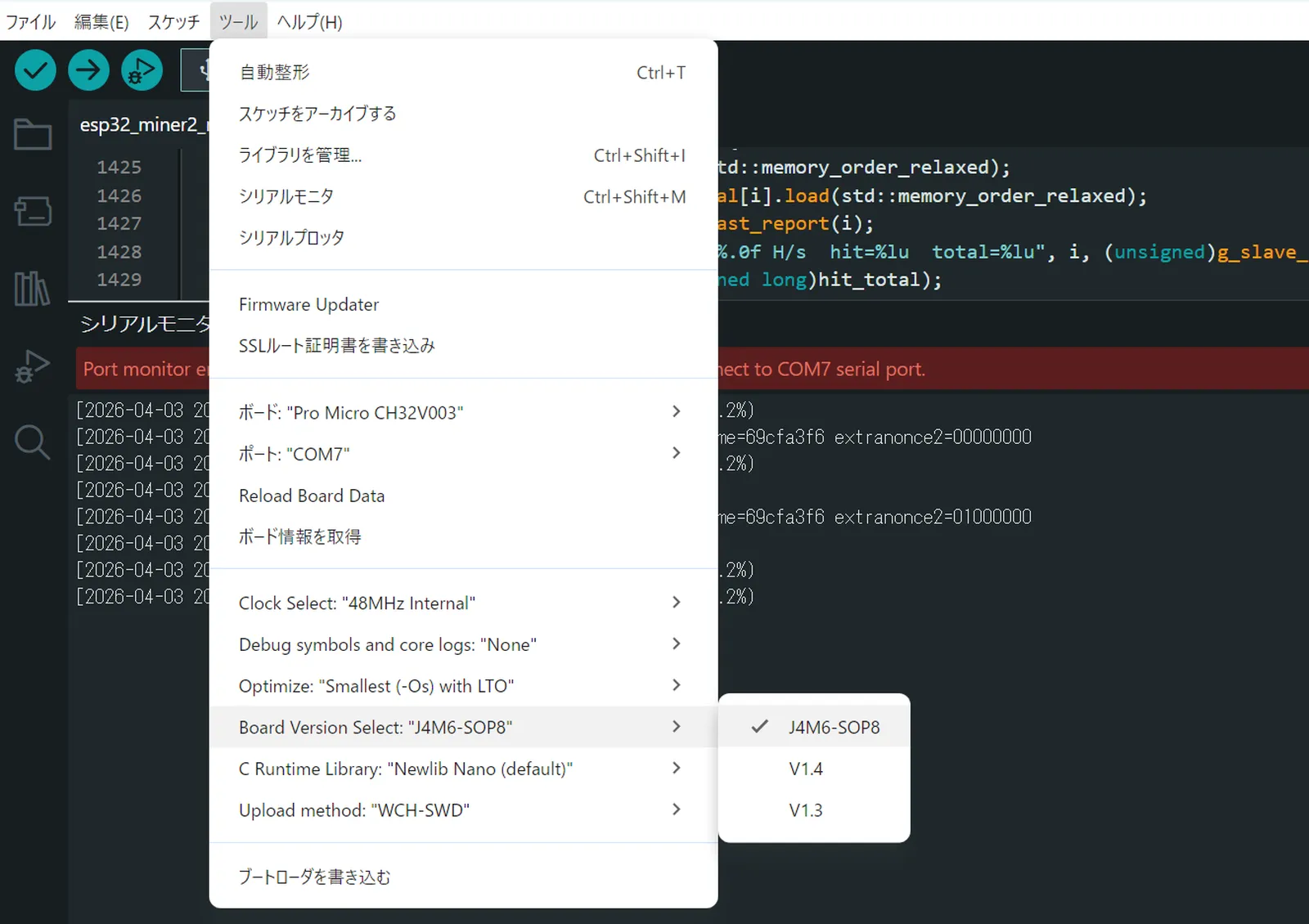The image size is (1309, 924).
Task: Click Firmware Updater menu entry
Action: tap(308, 305)
